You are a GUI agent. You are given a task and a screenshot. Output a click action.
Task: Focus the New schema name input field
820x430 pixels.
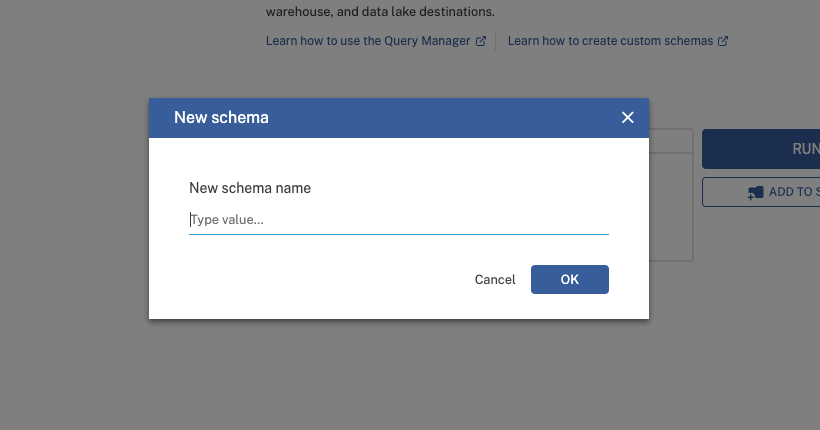click(x=398, y=220)
